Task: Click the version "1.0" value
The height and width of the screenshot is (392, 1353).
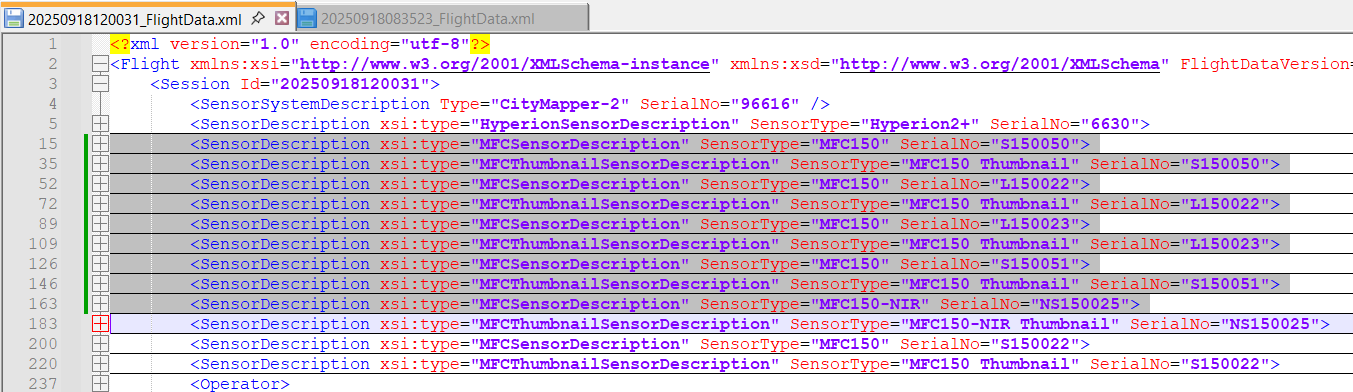Action: click(x=275, y=44)
